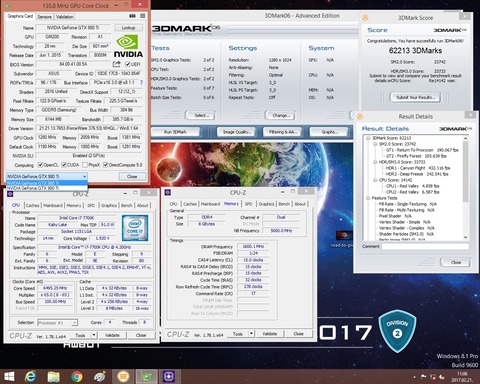Click the right CPU-Z window title icon
The image size is (480, 384).
tap(168, 192)
